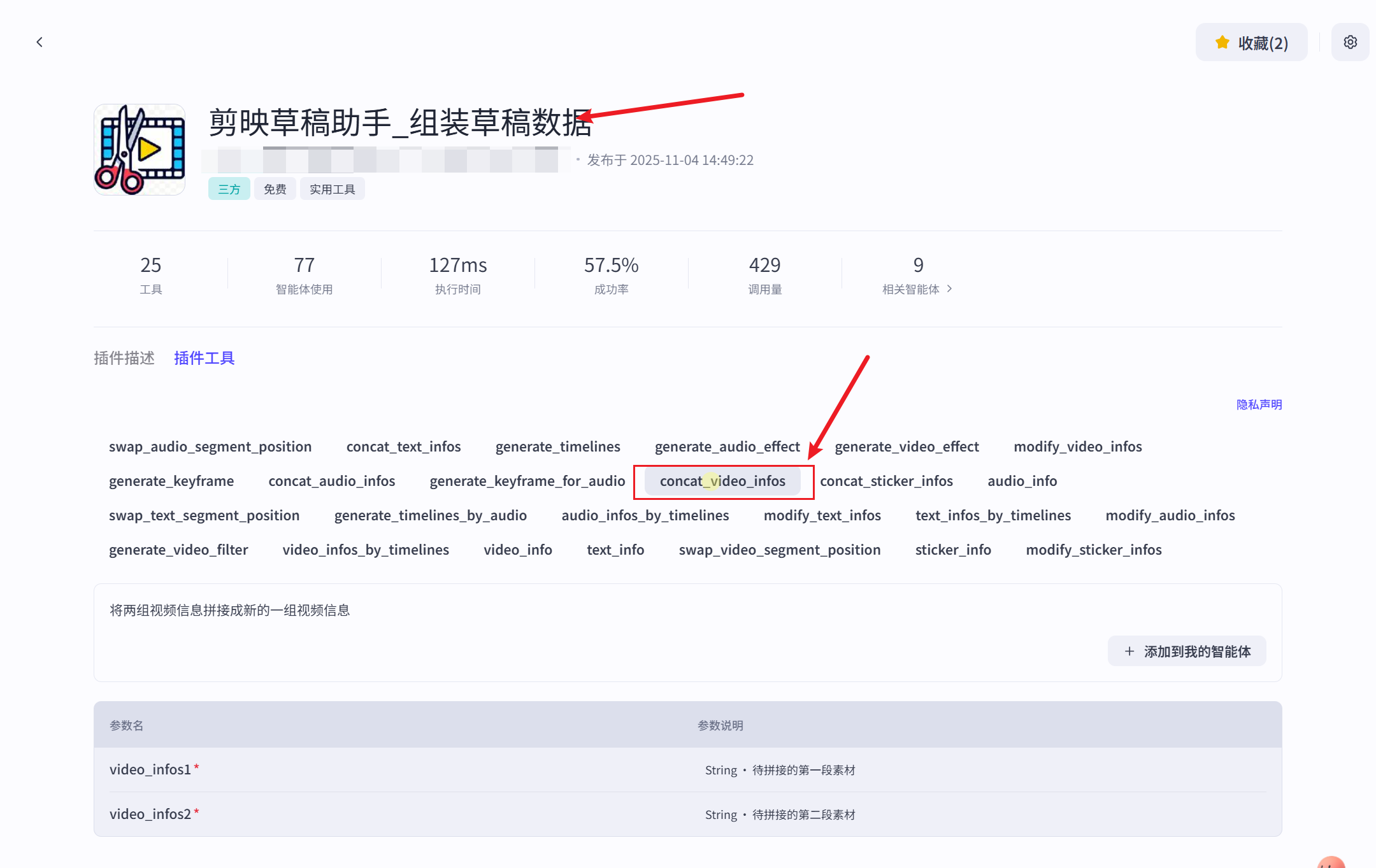Open the 隐私声明 link

(x=1259, y=404)
